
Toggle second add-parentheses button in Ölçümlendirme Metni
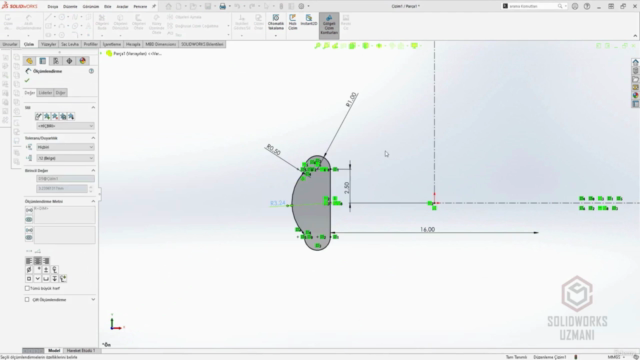point(29,230)
